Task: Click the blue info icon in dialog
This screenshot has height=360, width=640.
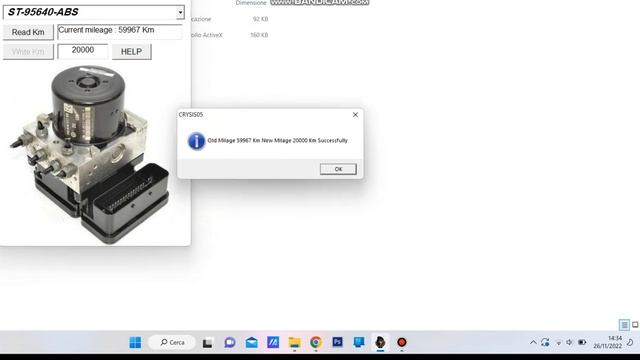Action: [x=196, y=141]
